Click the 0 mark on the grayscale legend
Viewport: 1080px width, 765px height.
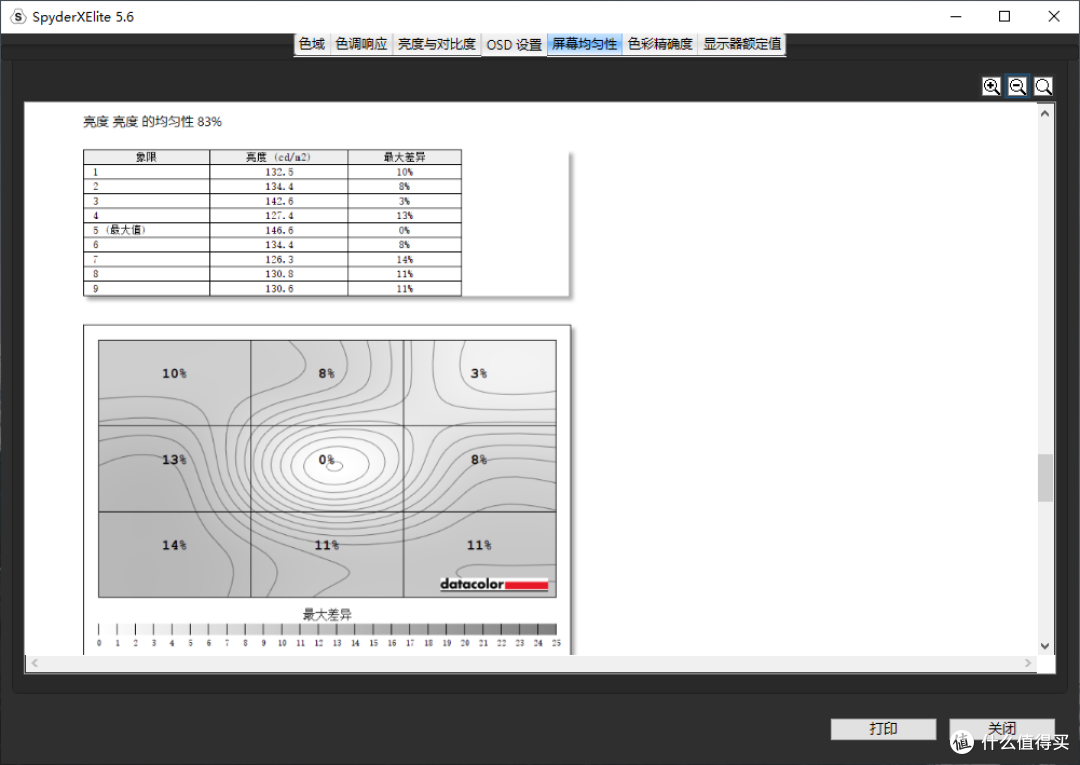click(99, 643)
